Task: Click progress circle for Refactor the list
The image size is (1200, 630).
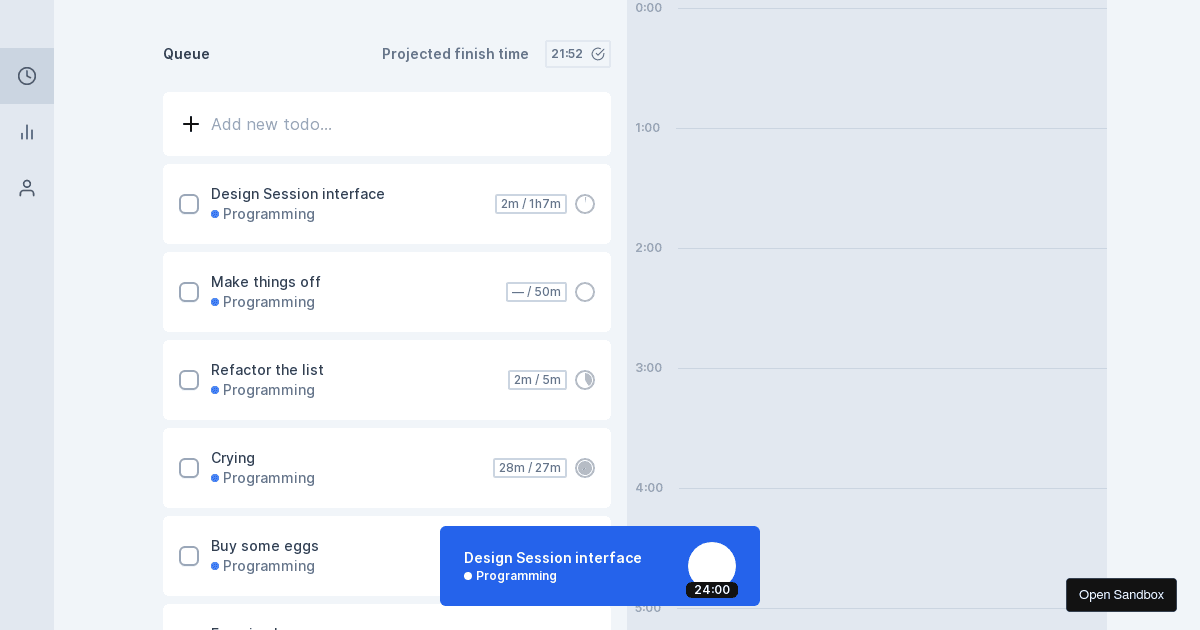Action: pyautogui.click(x=585, y=380)
